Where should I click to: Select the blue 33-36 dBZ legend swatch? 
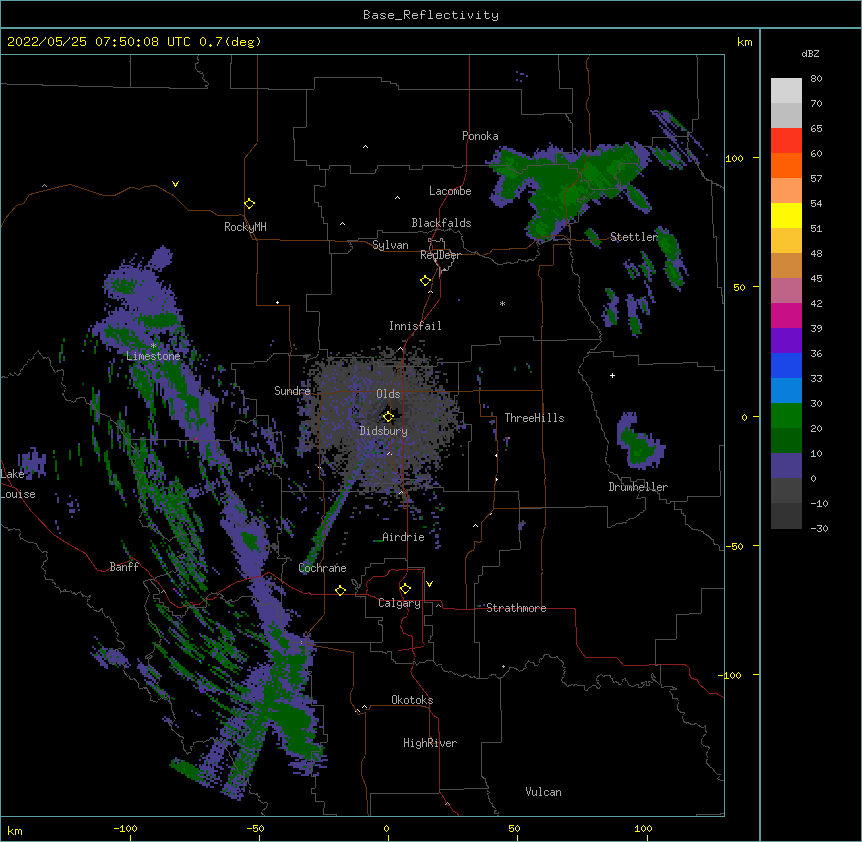[x=786, y=365]
